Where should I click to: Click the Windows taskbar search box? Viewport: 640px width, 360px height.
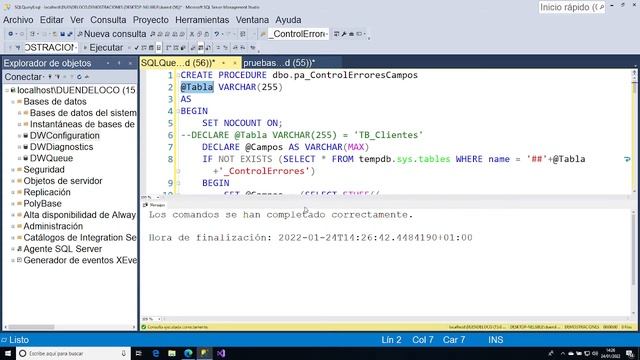tap(73, 353)
